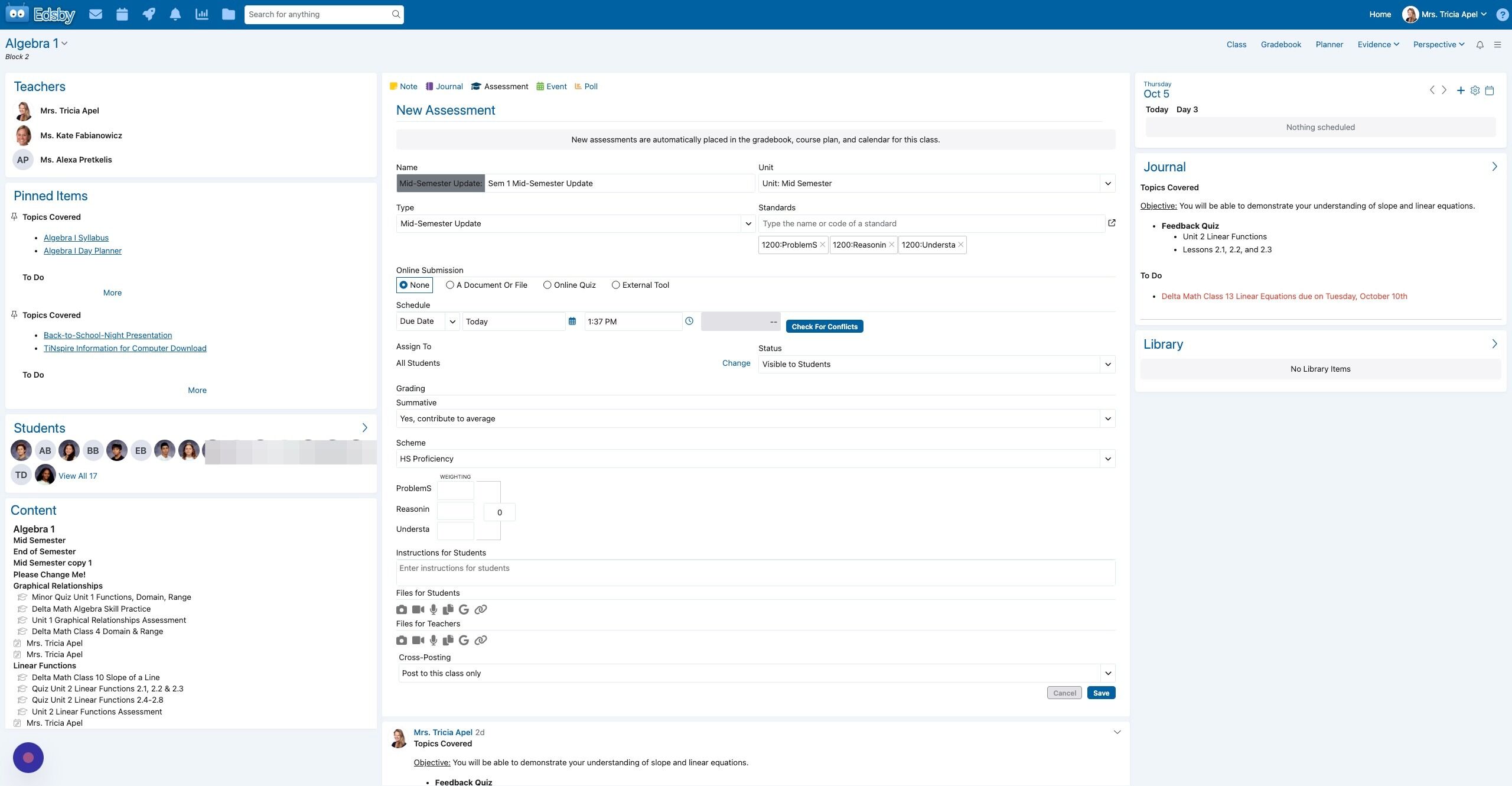Go to next day in calendar panel
This screenshot has width=1512, height=786.
coord(1444,90)
